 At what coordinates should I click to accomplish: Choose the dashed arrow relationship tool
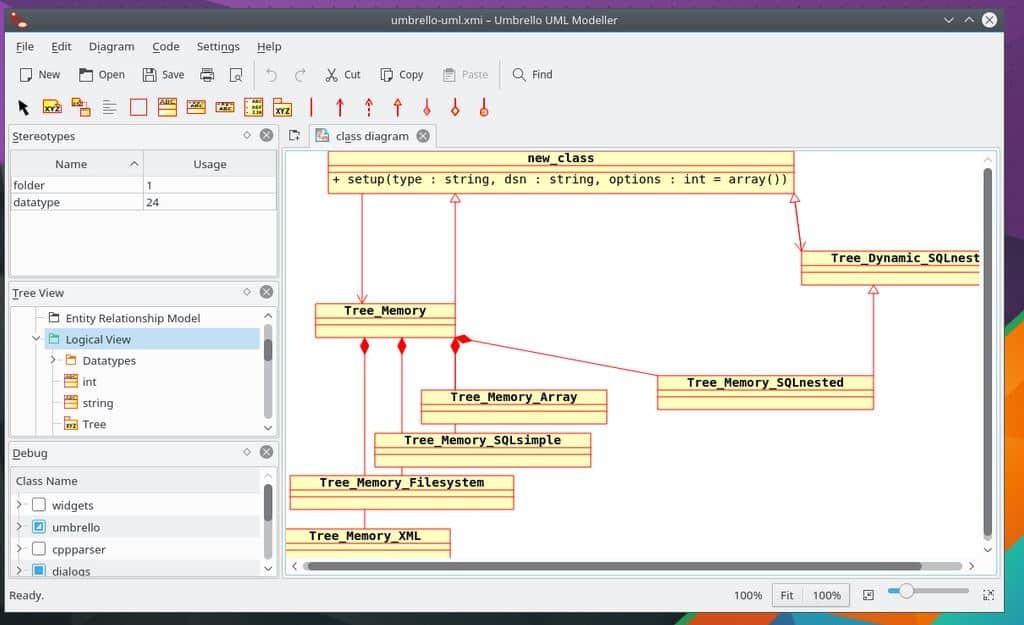(369, 107)
